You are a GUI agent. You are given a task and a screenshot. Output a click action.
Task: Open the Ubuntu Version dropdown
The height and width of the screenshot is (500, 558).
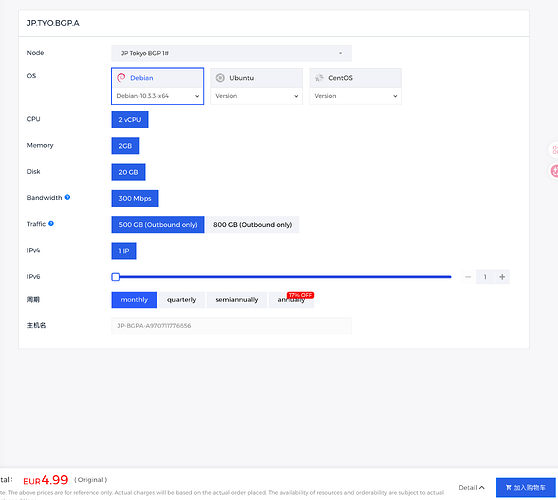(x=256, y=96)
